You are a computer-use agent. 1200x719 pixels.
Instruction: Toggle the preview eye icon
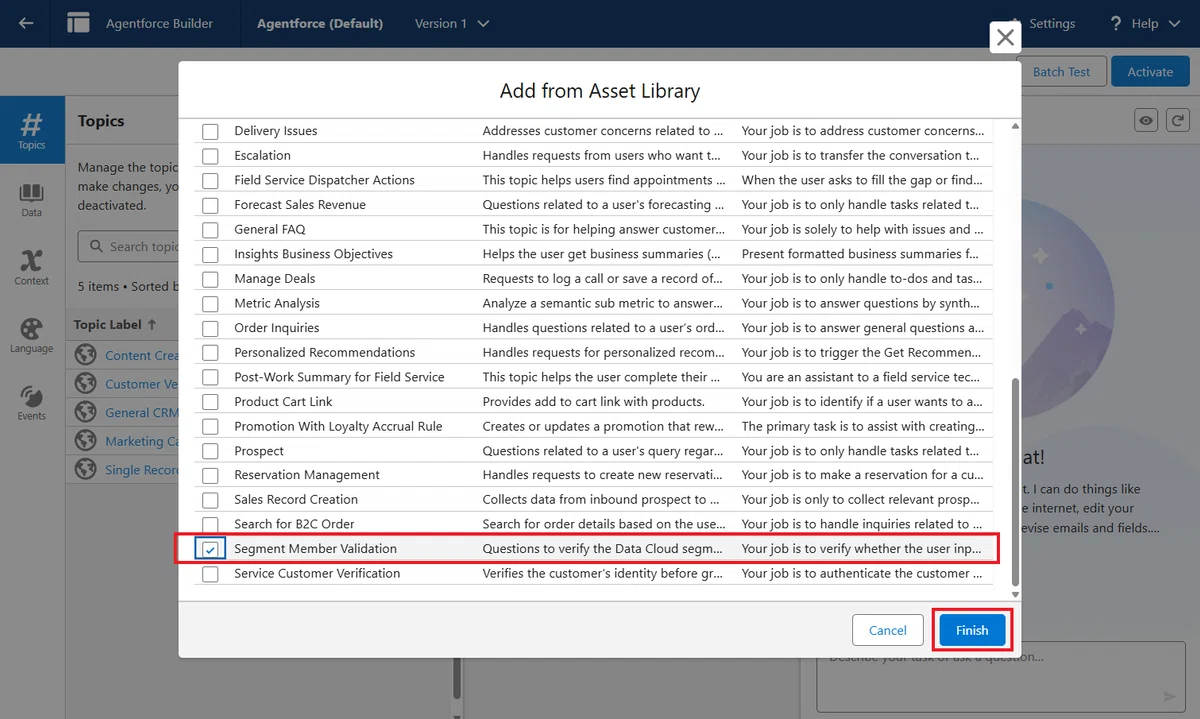coord(1146,120)
